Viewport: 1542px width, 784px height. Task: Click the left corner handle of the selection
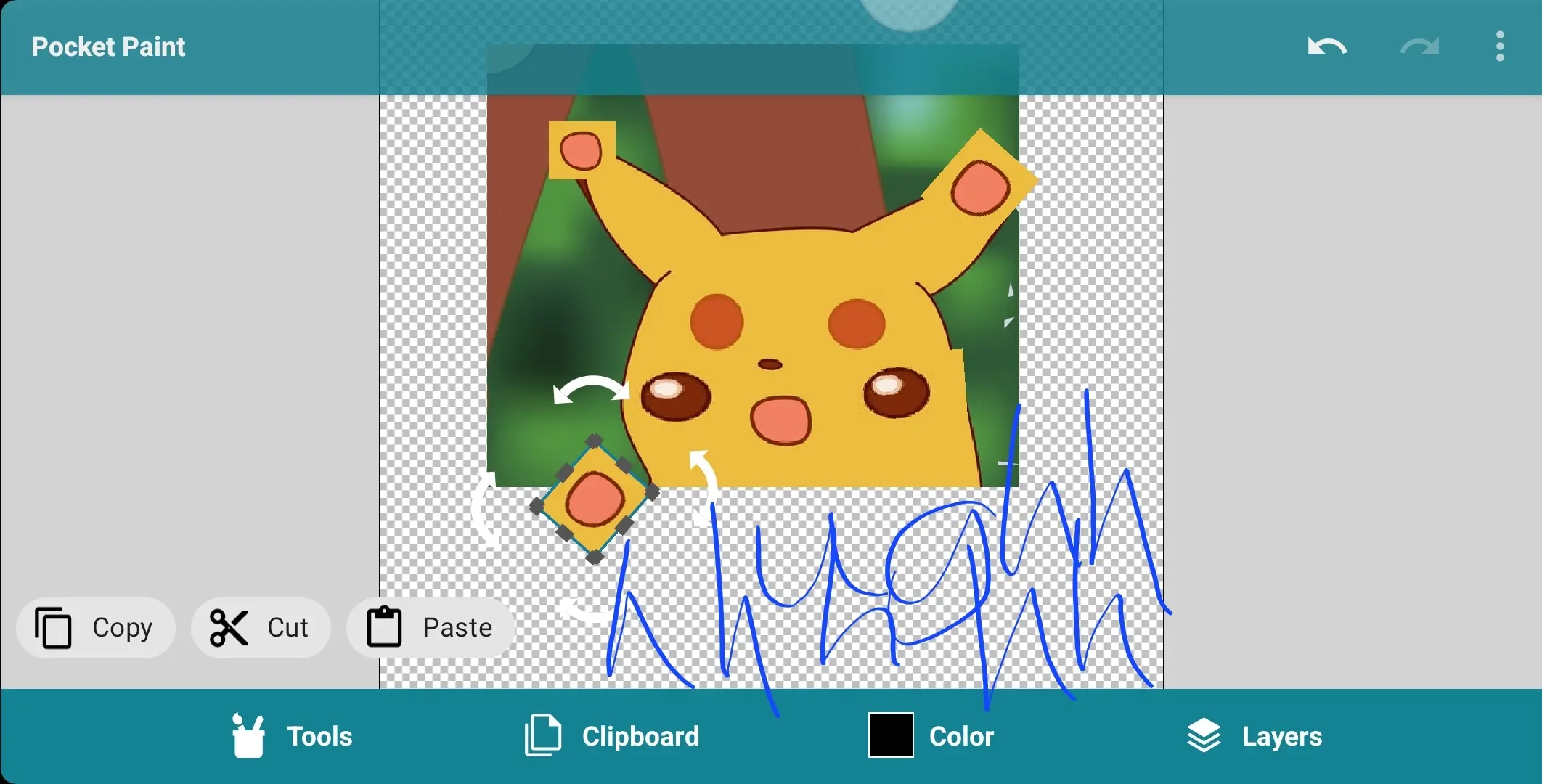[x=537, y=506]
